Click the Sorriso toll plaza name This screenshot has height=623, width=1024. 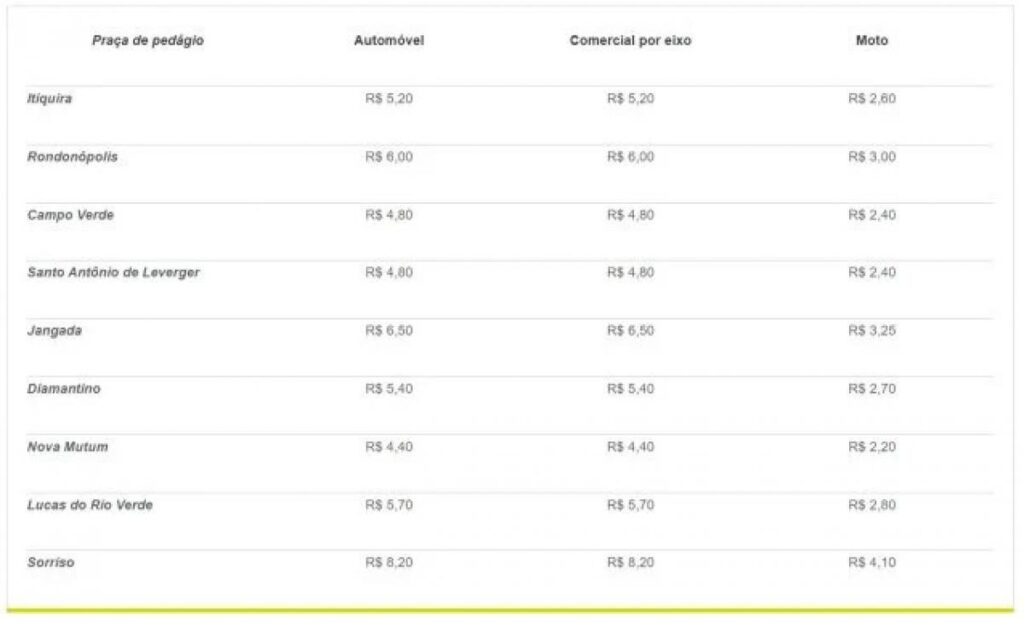[51, 563]
